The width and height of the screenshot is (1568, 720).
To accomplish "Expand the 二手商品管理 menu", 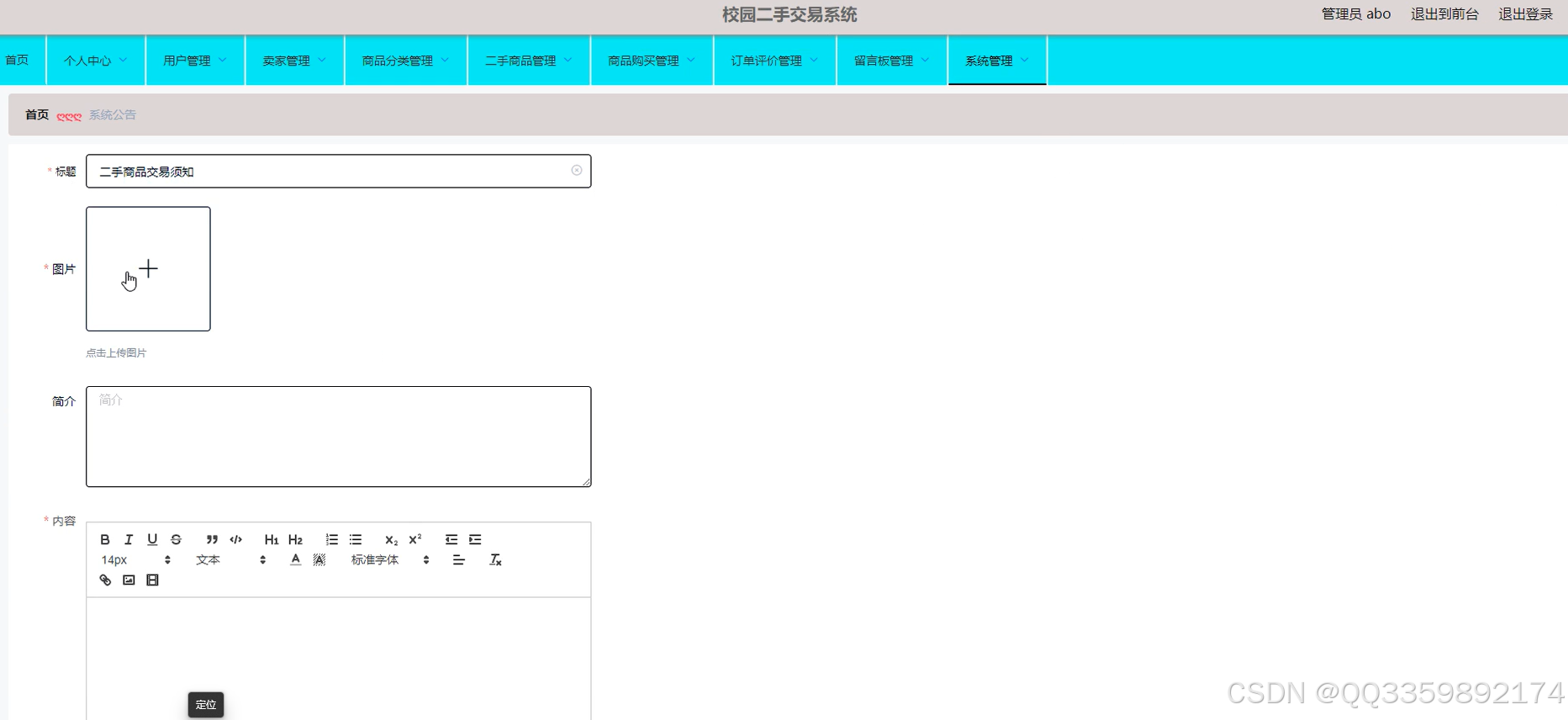I will pyautogui.click(x=529, y=61).
